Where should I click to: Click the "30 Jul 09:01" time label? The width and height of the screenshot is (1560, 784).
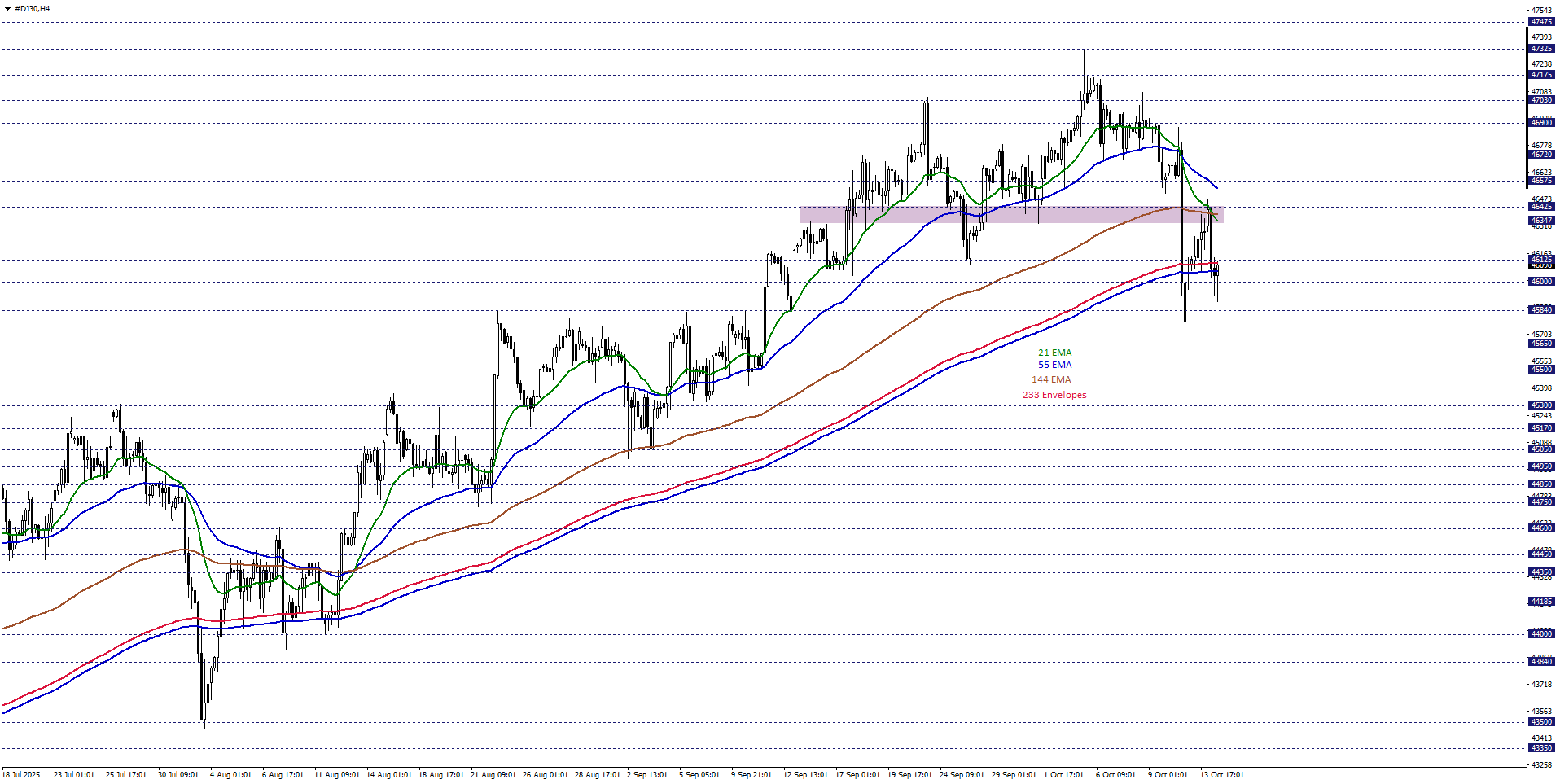coord(178,775)
